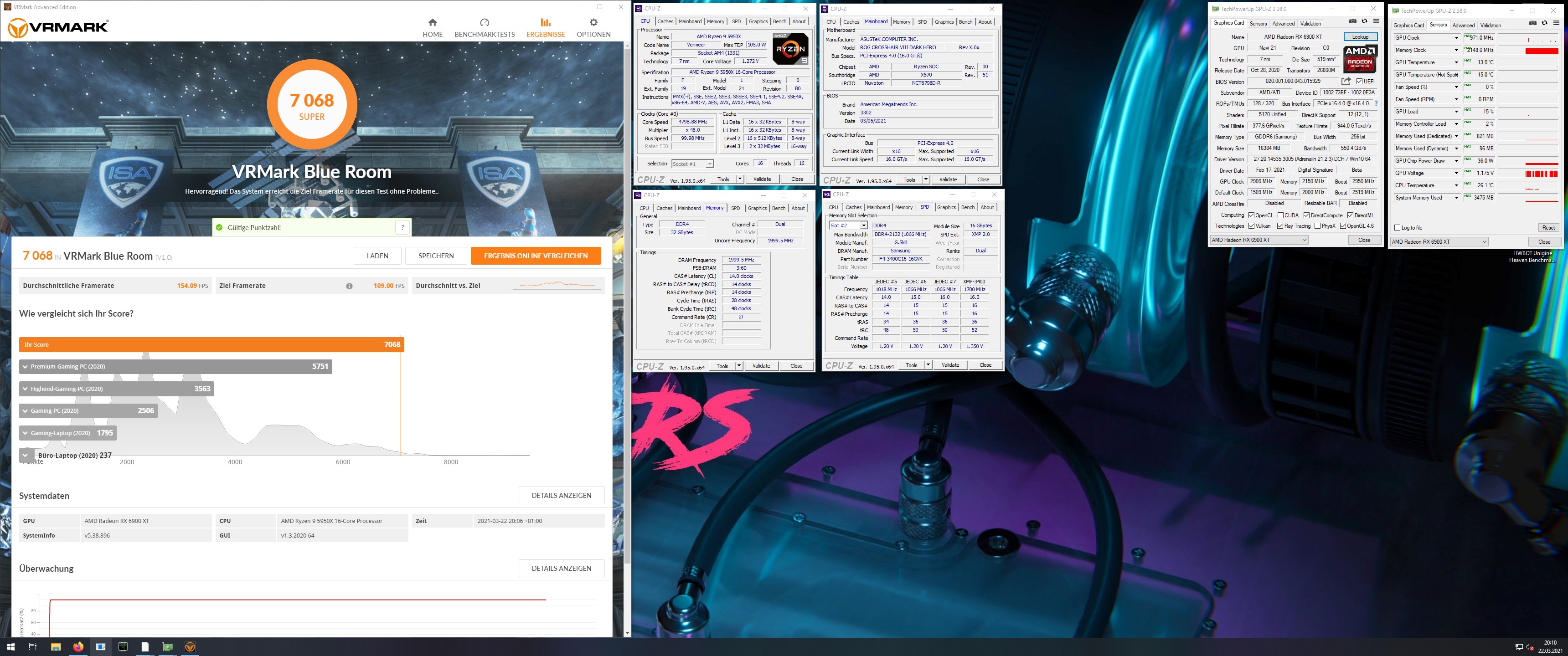Click the clock in the system tray

[1550, 647]
